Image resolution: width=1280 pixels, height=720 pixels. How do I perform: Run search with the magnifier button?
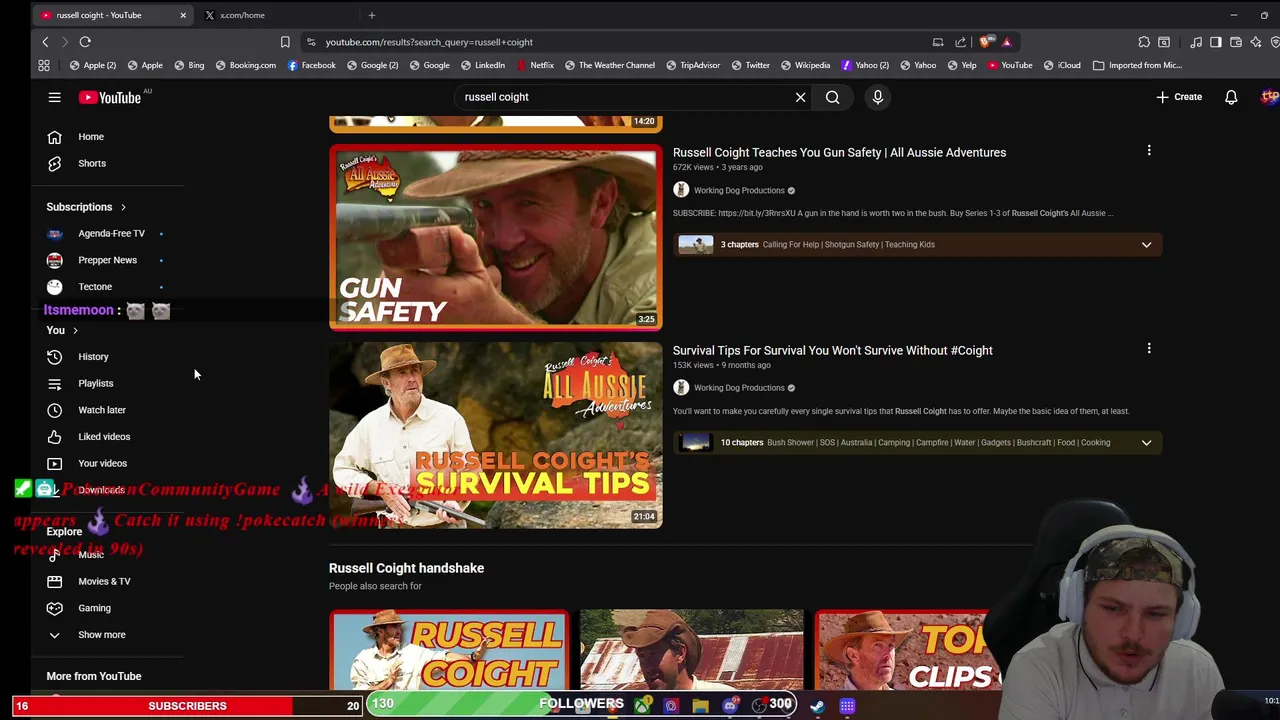pos(832,97)
